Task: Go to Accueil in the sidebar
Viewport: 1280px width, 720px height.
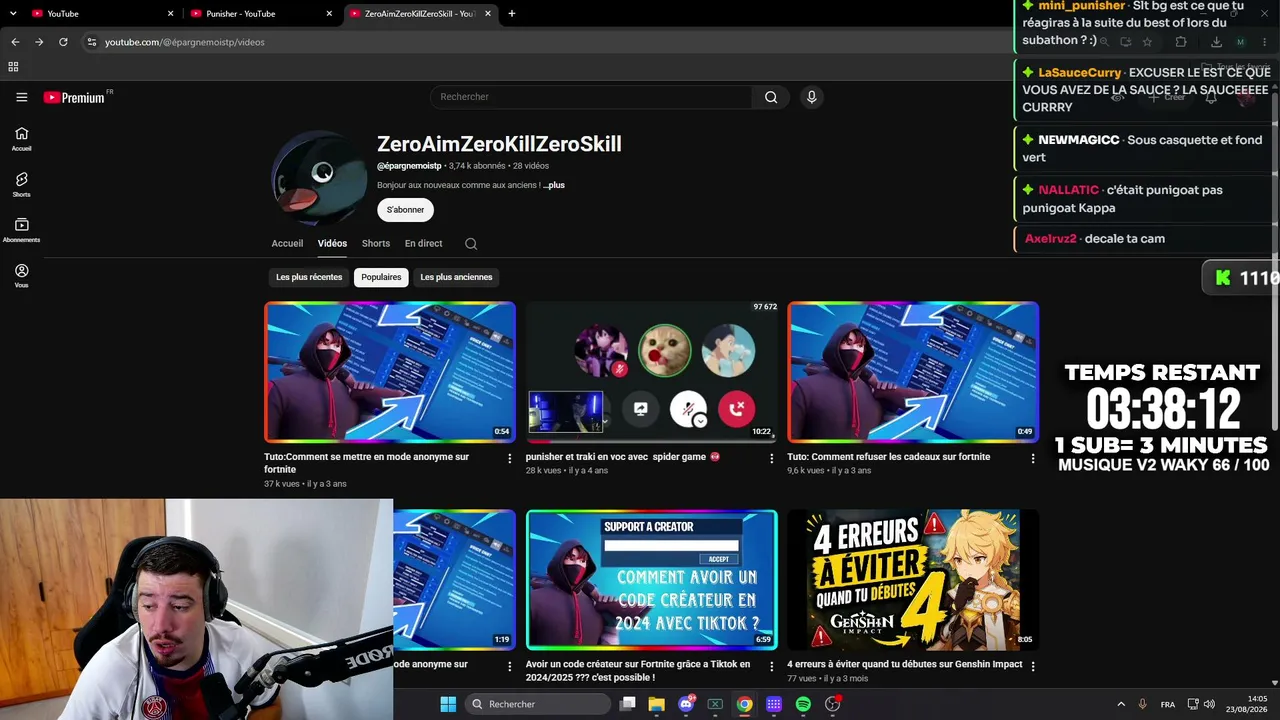Action: 21,138
